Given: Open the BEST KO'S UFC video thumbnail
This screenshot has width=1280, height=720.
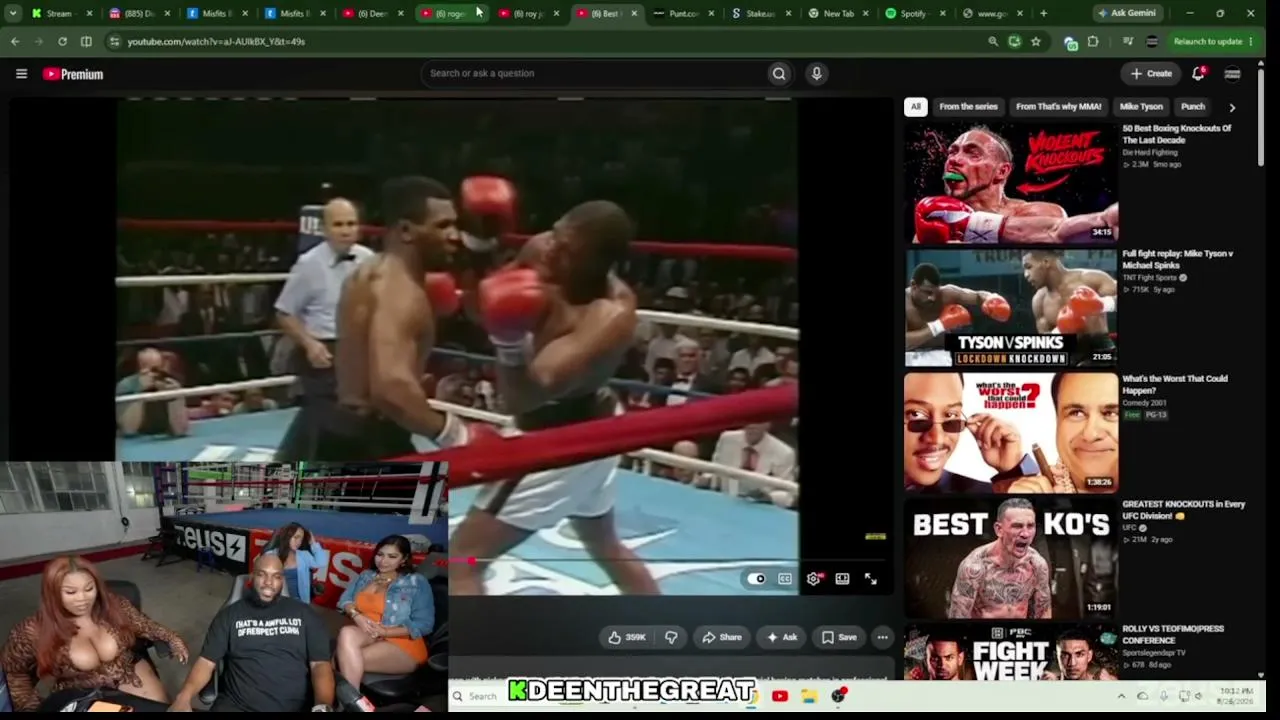Looking at the screenshot, I should (1011, 558).
